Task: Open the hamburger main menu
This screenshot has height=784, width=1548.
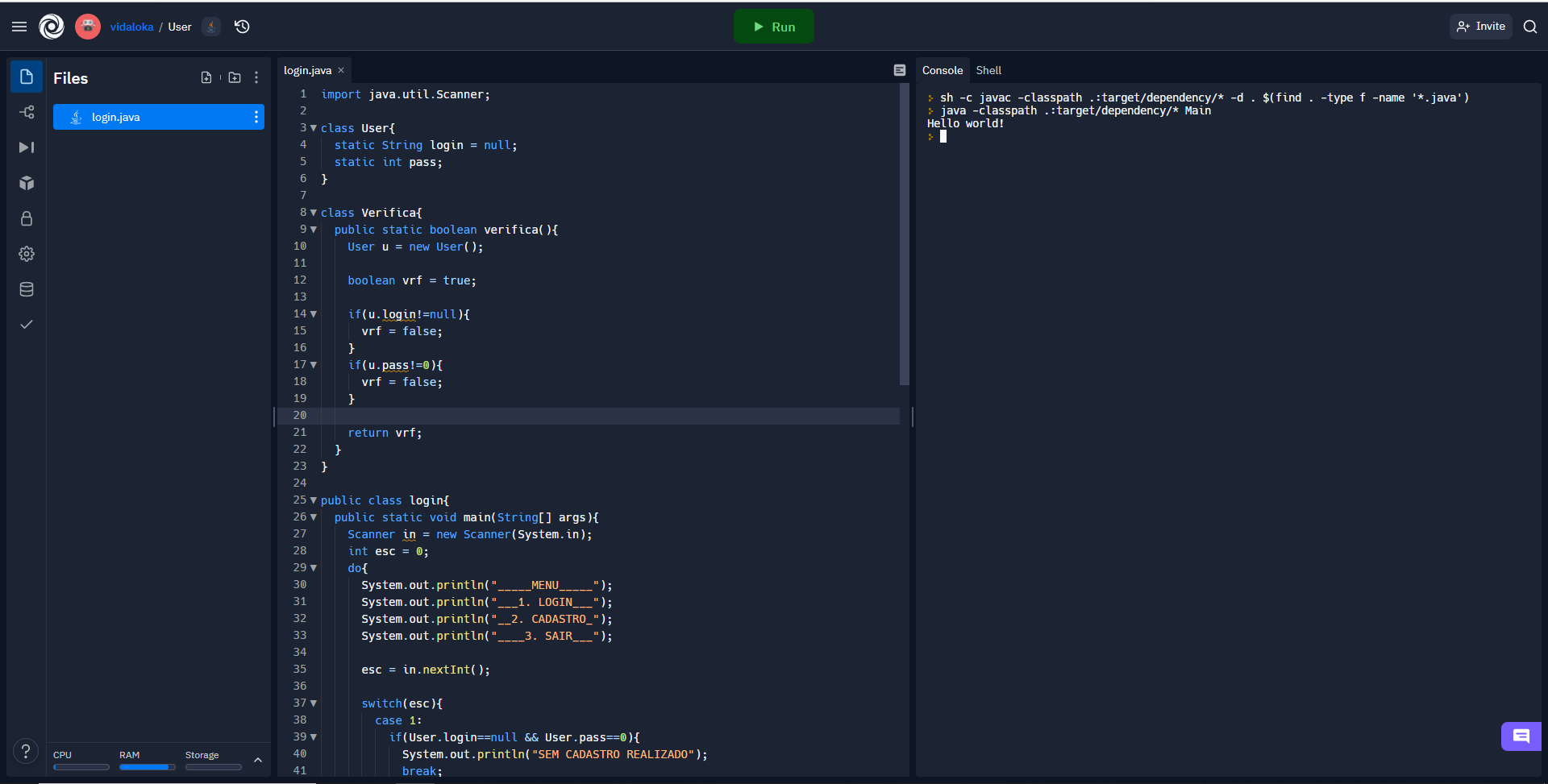Action: 19,27
